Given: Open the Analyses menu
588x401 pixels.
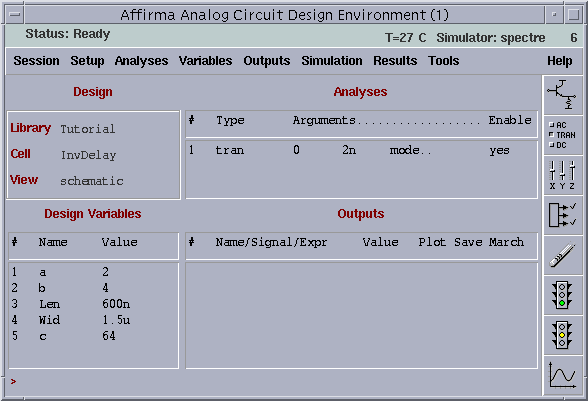Looking at the screenshot, I should click(141, 61).
